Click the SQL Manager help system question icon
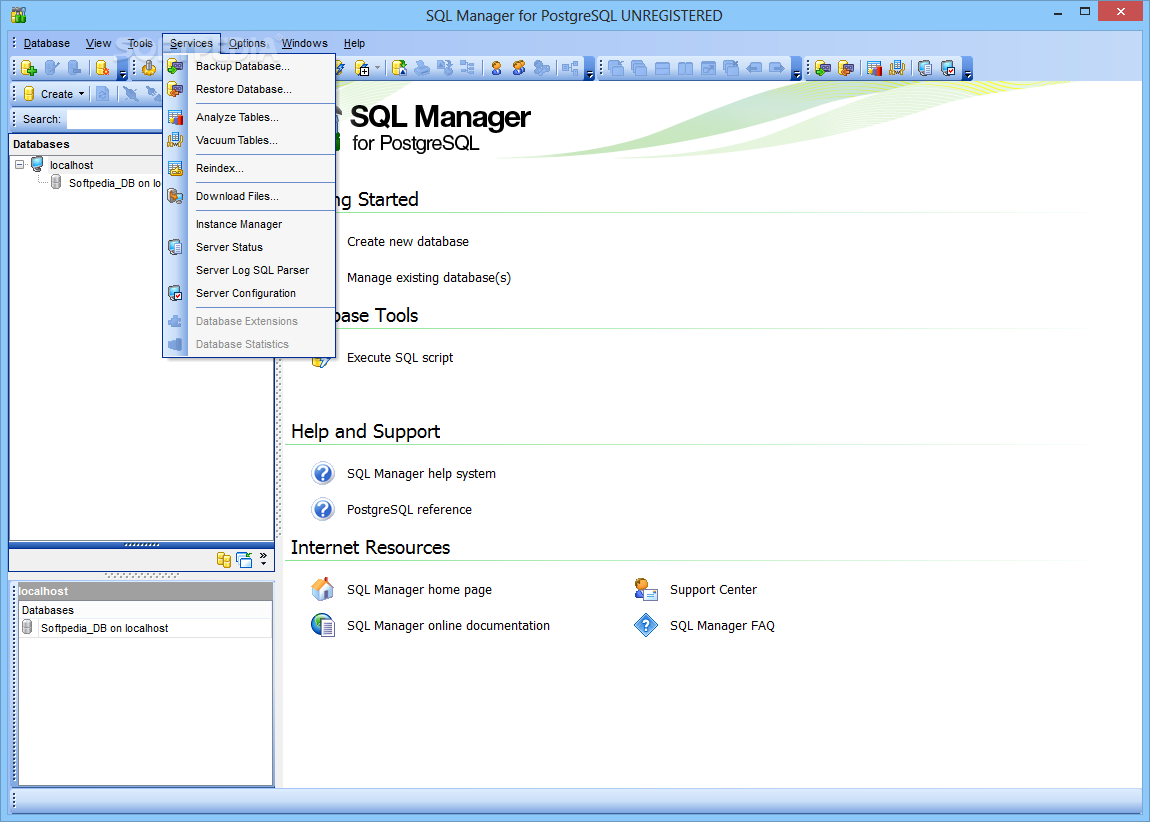The width and height of the screenshot is (1150, 822). (x=323, y=473)
